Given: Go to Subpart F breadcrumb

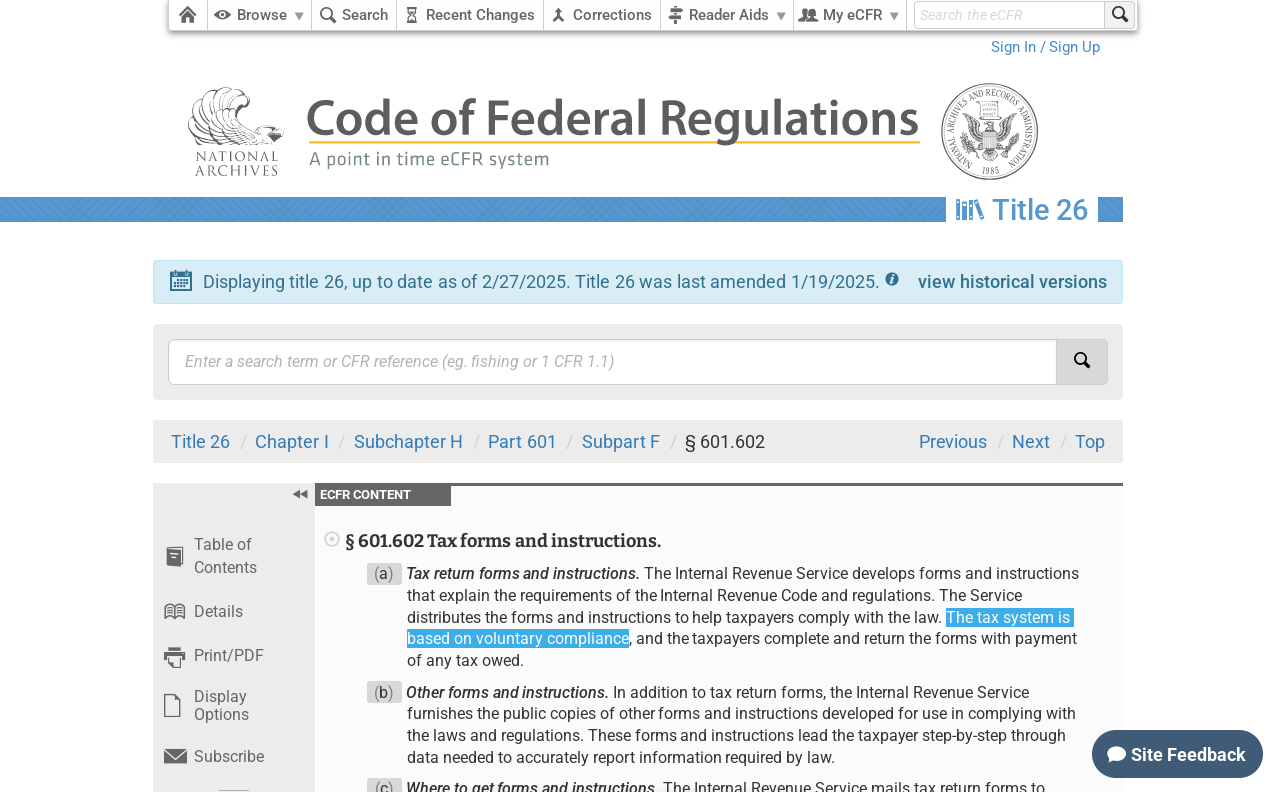Looking at the screenshot, I should coord(621,442).
